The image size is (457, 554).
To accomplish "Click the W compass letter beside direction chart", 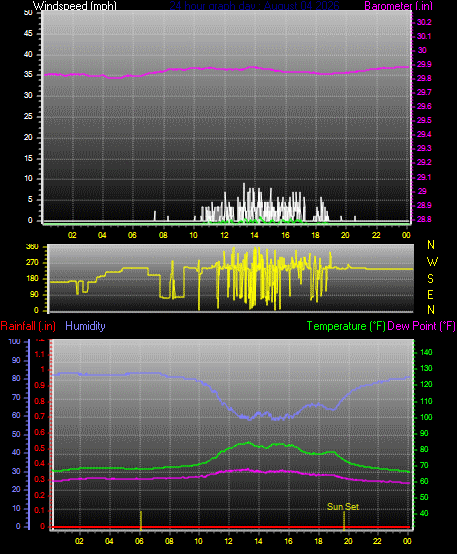I will tap(432, 262).
